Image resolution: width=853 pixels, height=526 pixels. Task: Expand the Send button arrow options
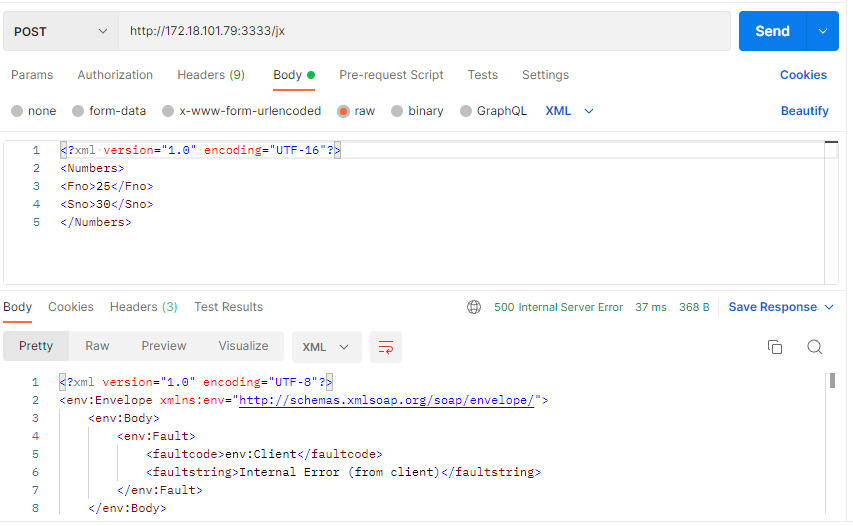click(823, 31)
